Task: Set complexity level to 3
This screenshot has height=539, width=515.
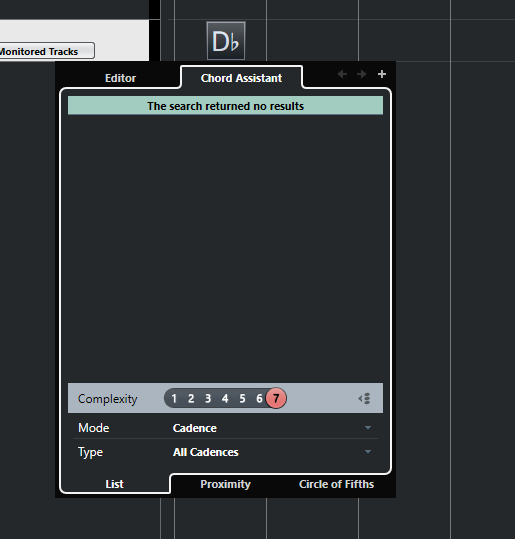Action: click(208, 398)
